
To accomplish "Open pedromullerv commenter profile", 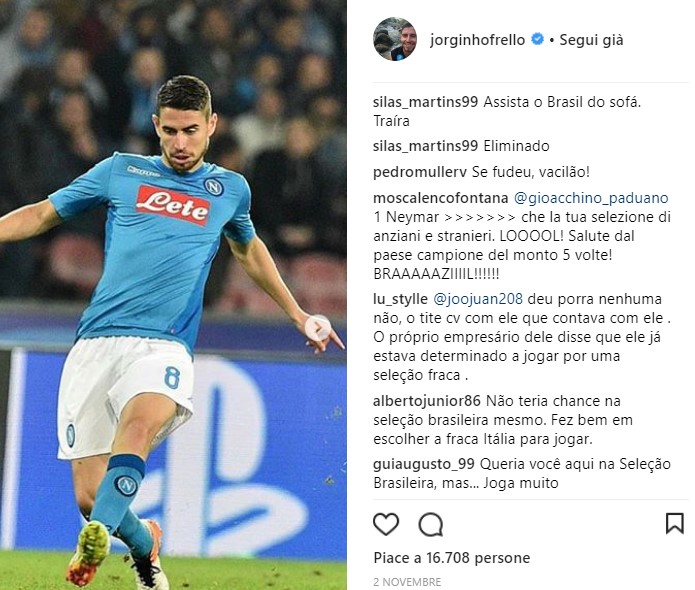I will [420, 172].
